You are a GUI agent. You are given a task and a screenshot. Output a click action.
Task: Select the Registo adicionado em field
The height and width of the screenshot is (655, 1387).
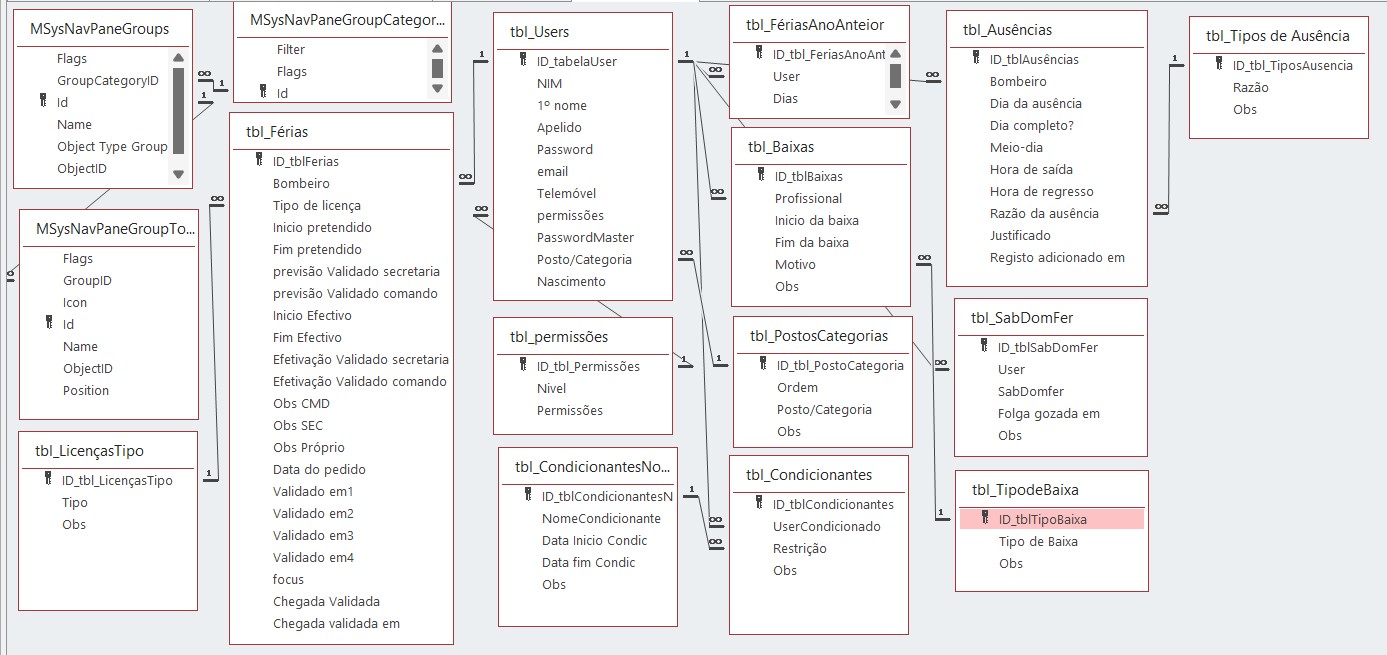[x=1057, y=257]
